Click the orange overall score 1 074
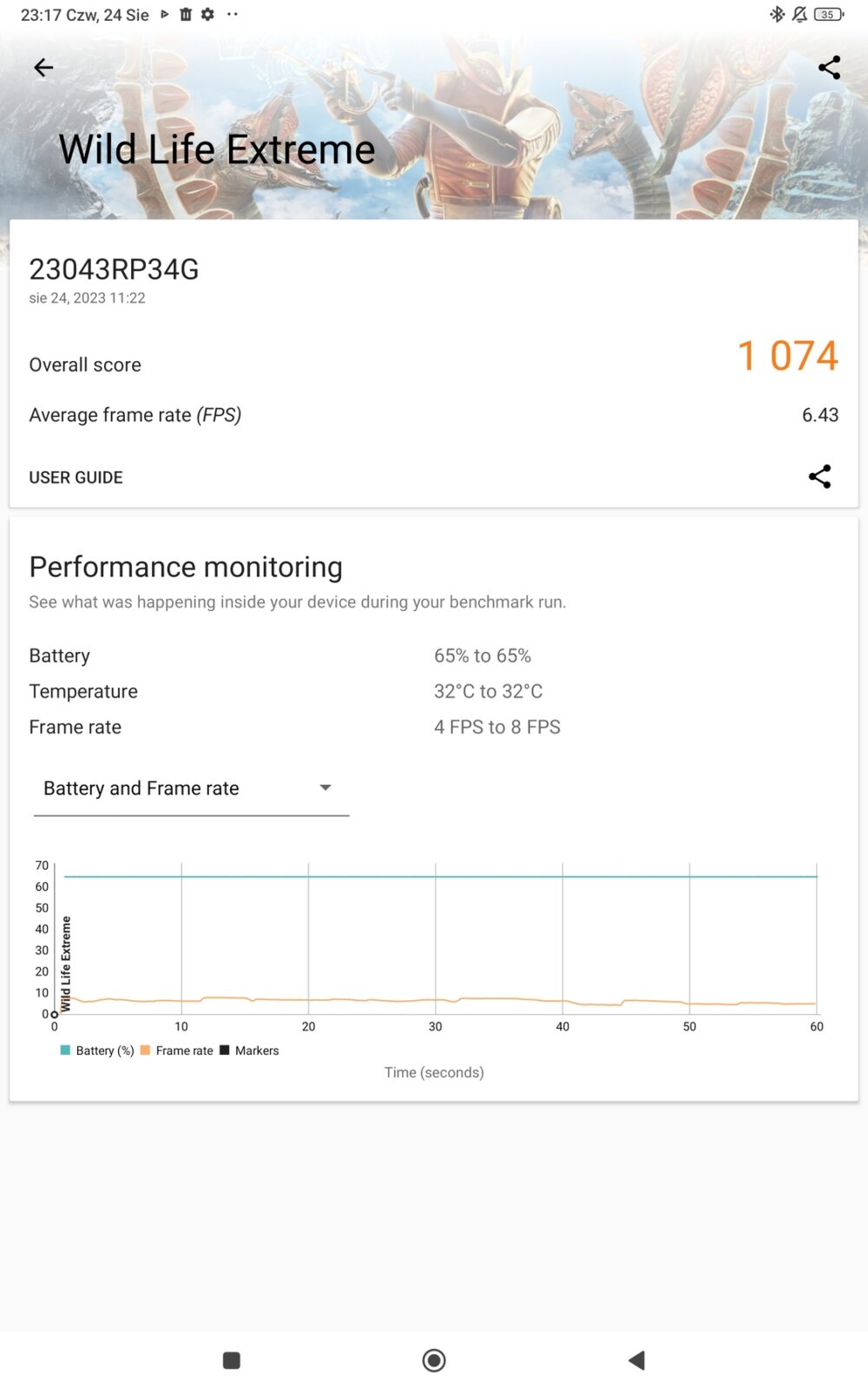Viewport: 868px width, 1389px height. [x=787, y=356]
